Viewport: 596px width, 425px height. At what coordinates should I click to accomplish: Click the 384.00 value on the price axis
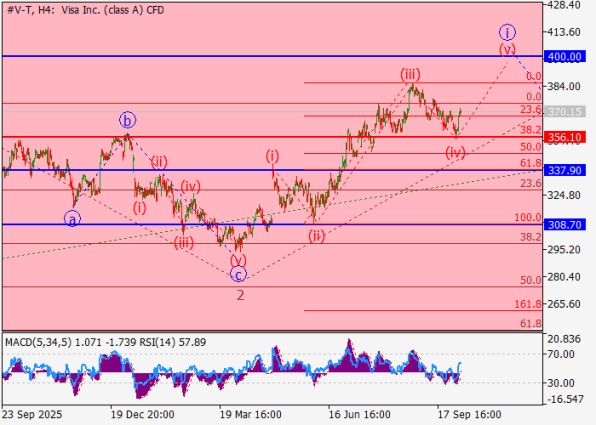564,86
